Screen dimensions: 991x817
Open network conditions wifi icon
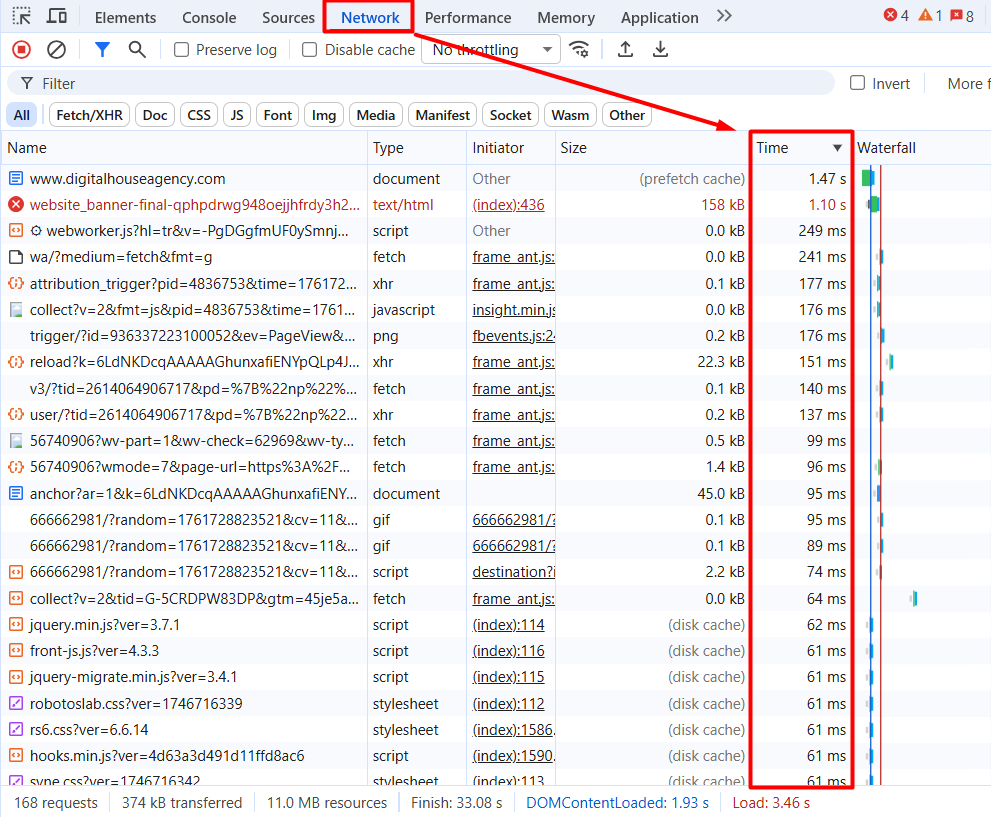click(578, 49)
